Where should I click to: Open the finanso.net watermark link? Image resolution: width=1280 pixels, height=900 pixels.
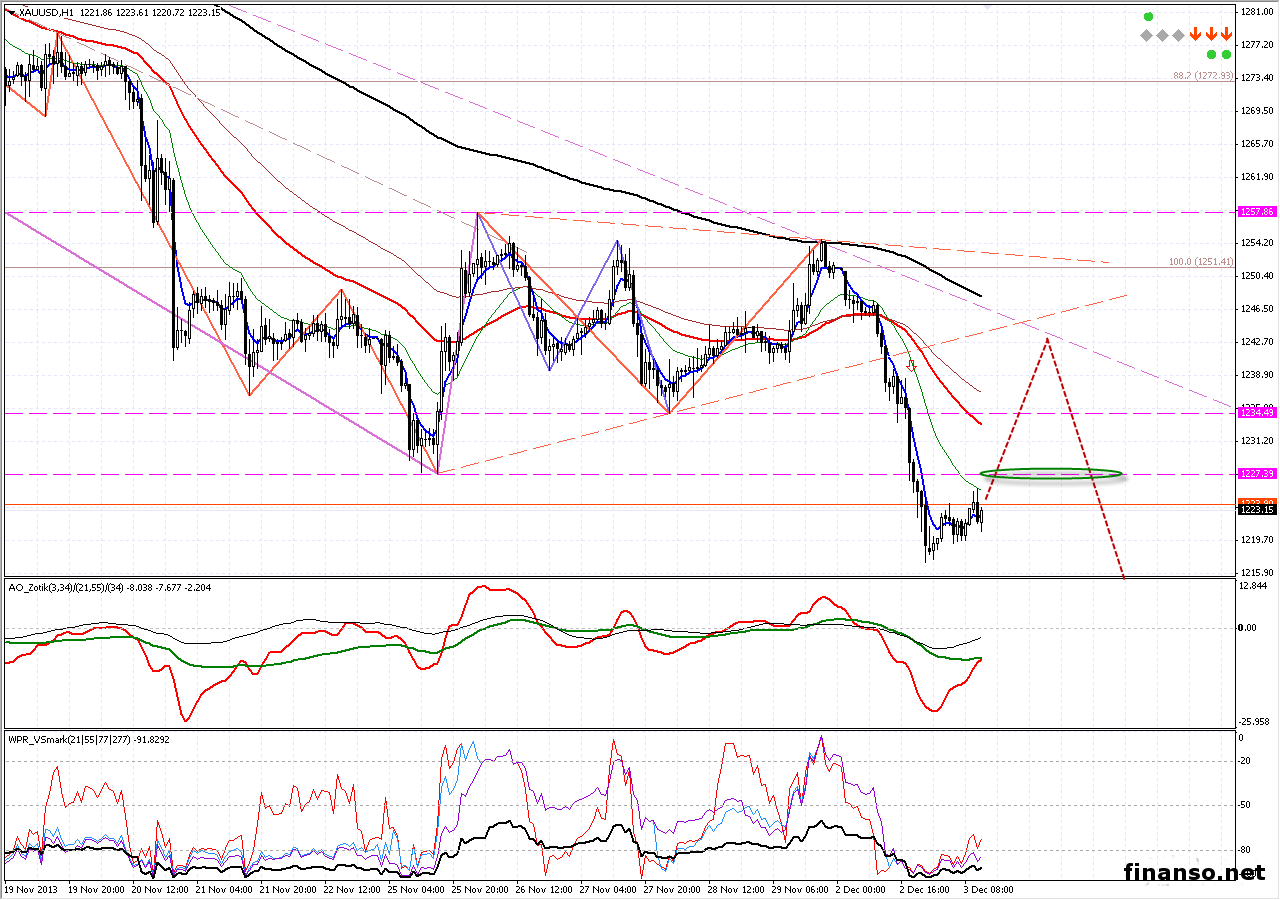coord(1193,872)
